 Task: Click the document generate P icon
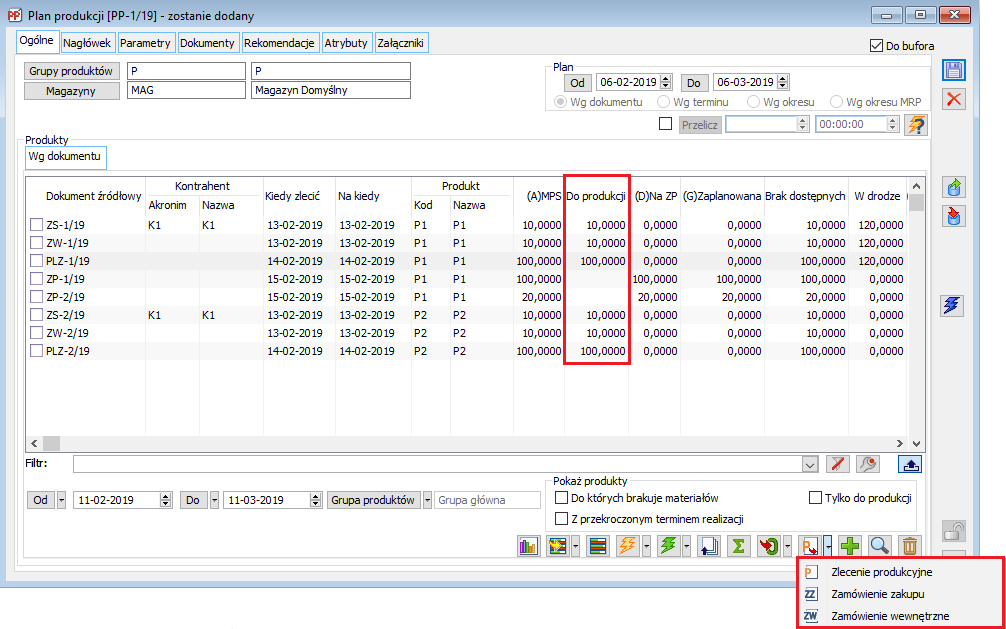[x=809, y=547]
